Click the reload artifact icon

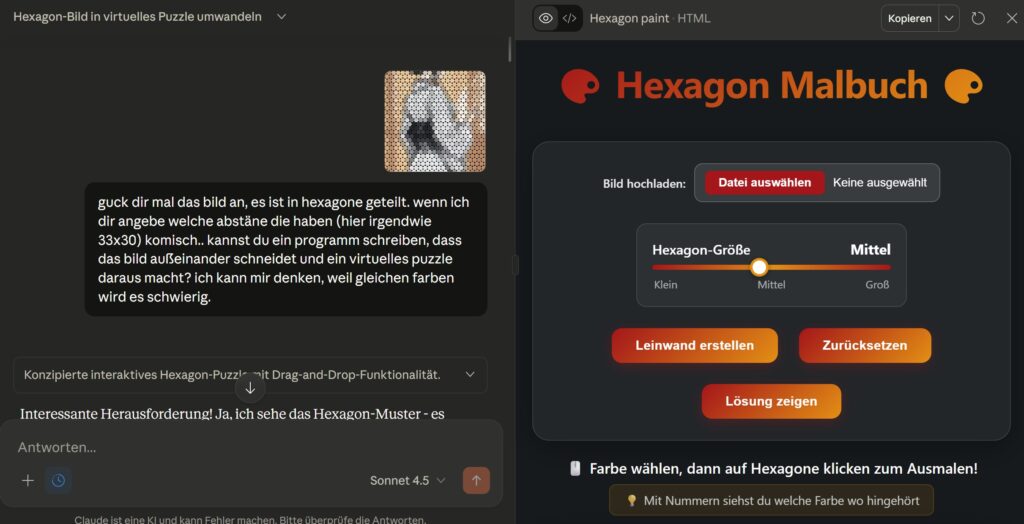click(x=978, y=18)
